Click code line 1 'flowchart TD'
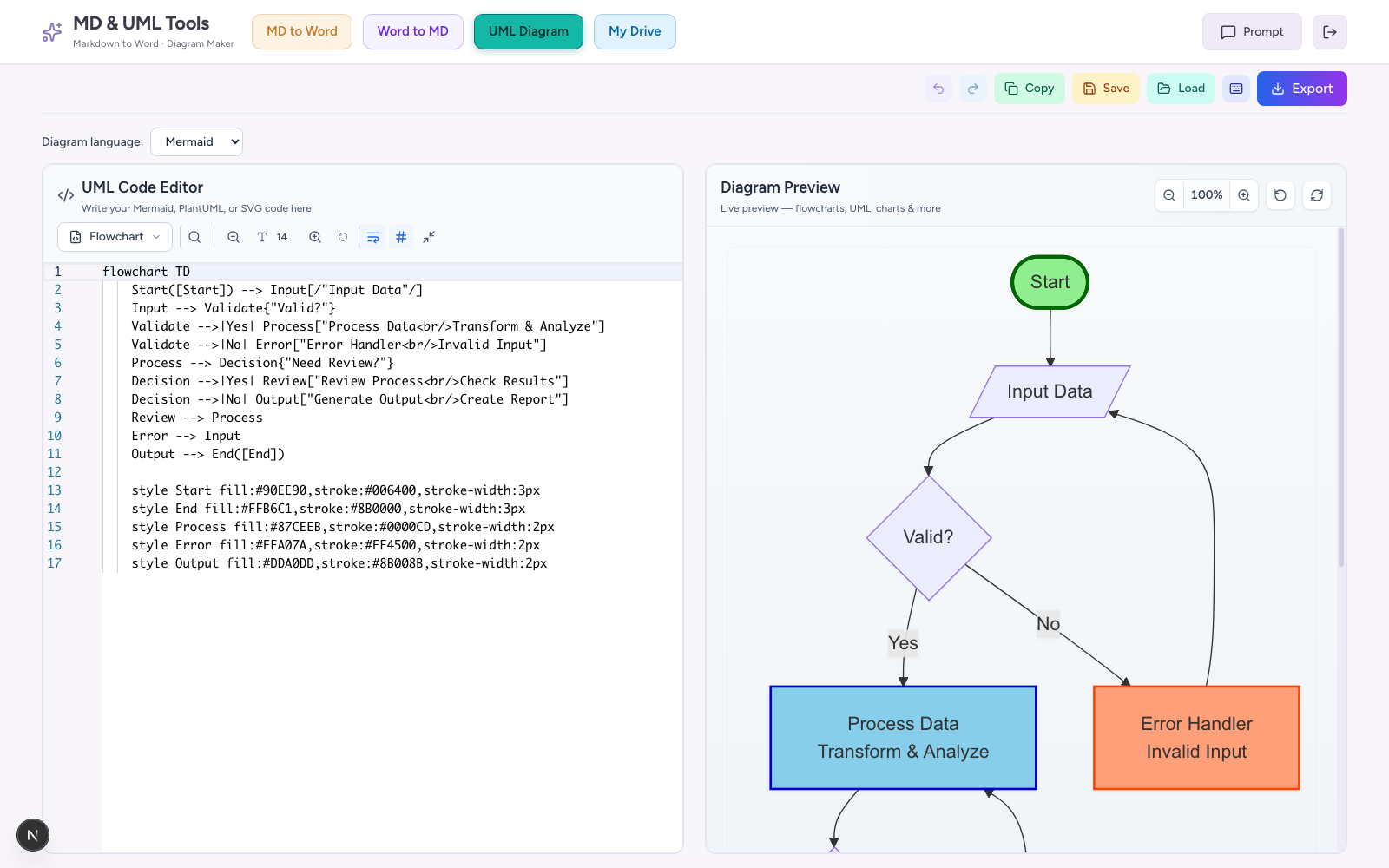1389x868 pixels. point(146,272)
